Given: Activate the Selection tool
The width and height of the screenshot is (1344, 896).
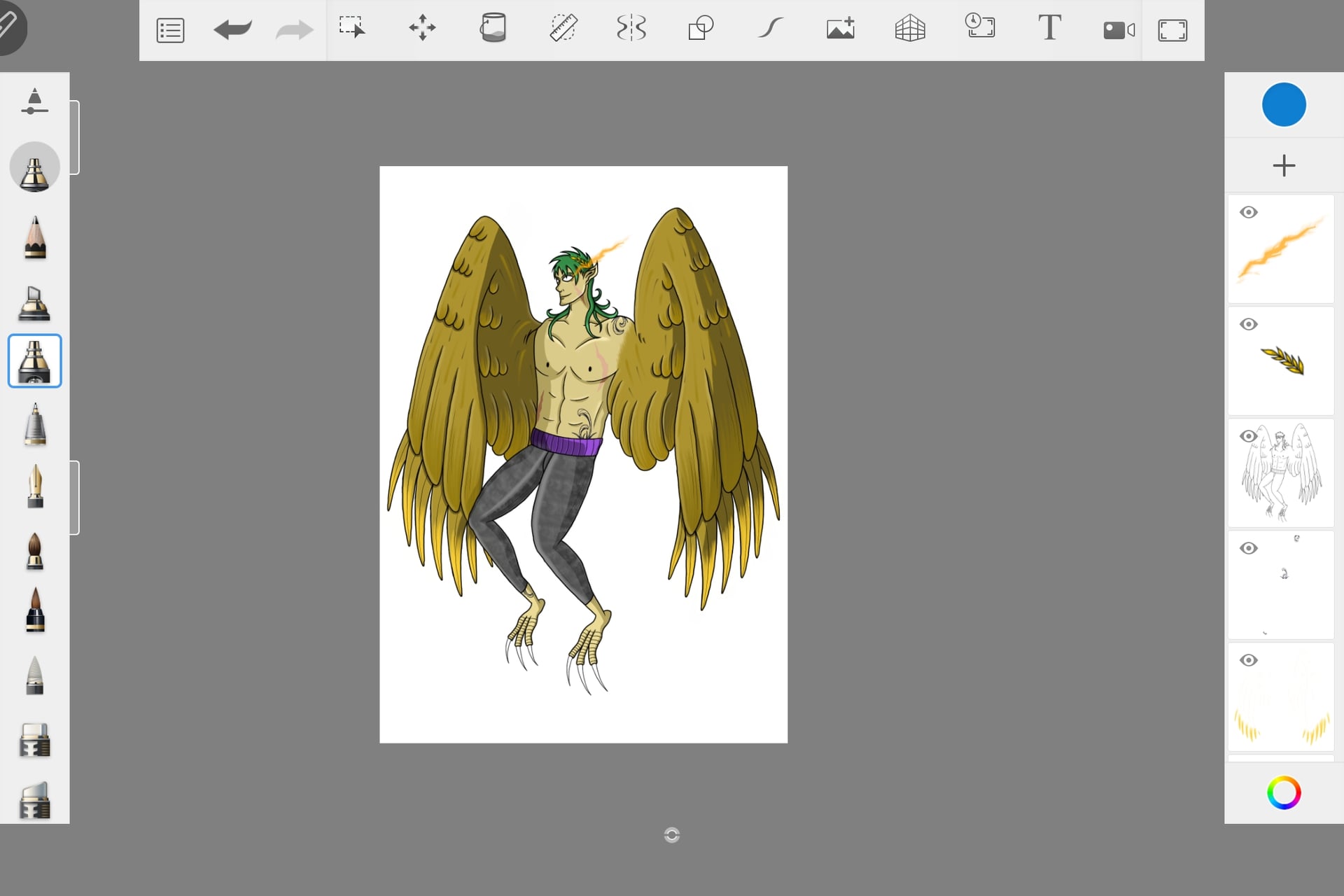Looking at the screenshot, I should 352,28.
